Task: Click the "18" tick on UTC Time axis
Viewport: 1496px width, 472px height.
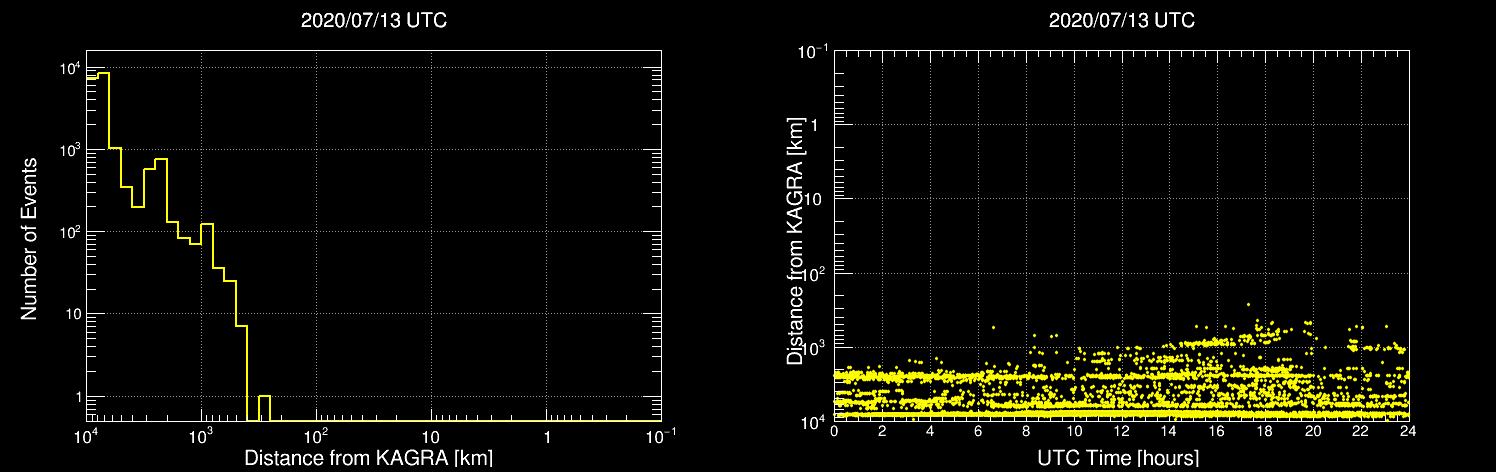Action: tap(1265, 431)
